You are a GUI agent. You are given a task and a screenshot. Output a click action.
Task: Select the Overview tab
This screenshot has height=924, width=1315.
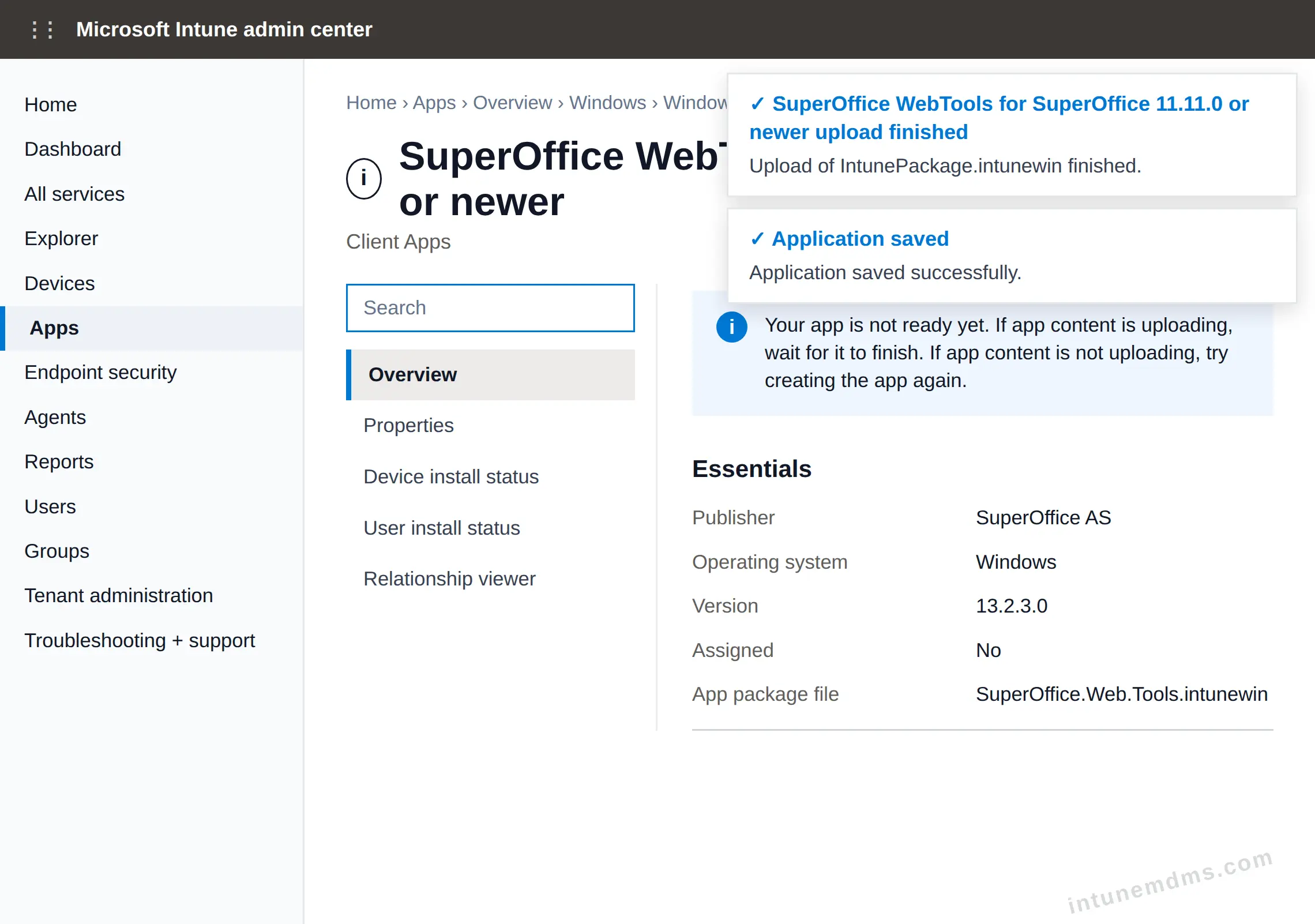(490, 374)
